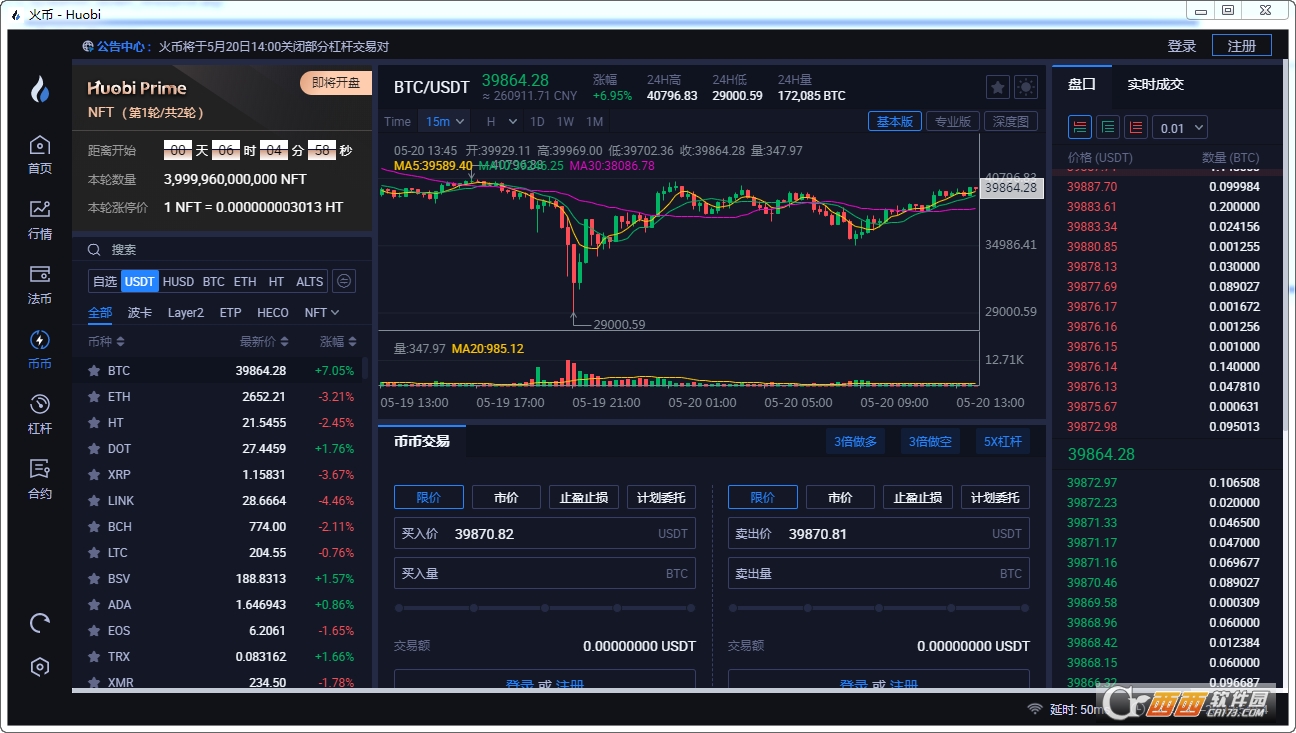Screen dimensions: 1296x733
Task: Switch theme with the sun icon
Action: [1026, 87]
